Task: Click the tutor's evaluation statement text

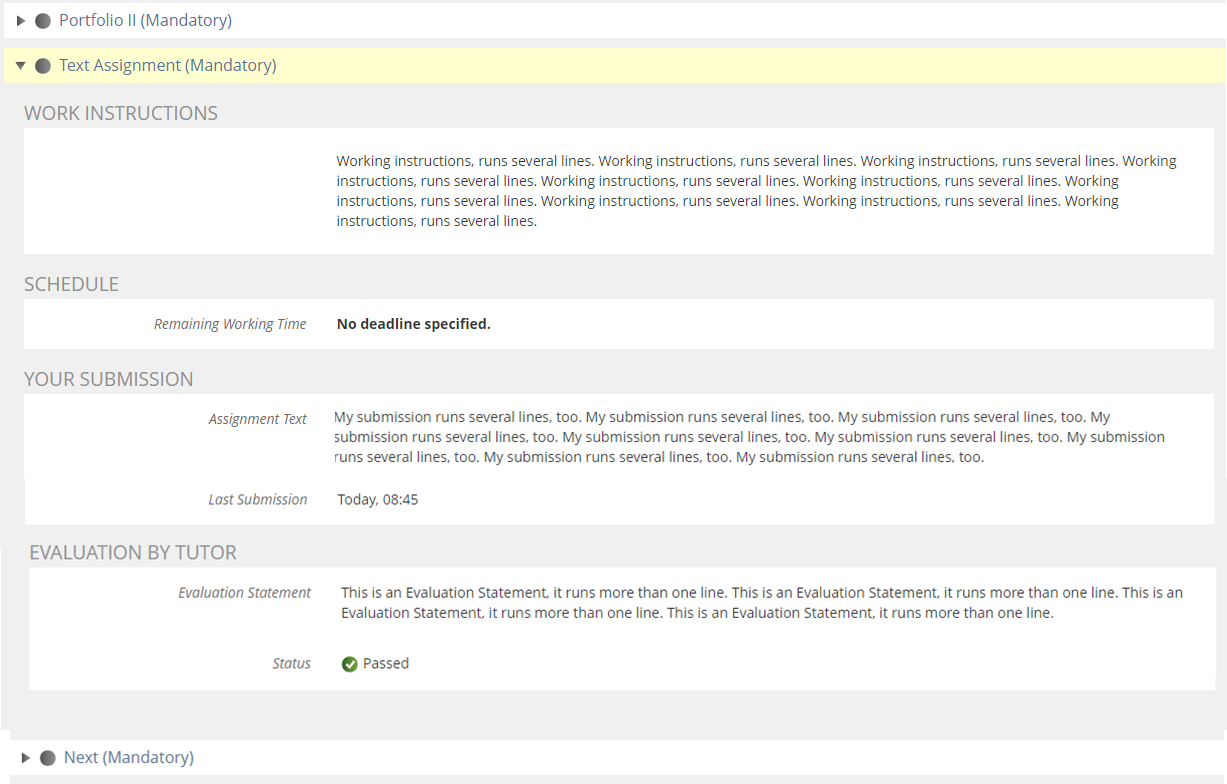Action: [761, 602]
